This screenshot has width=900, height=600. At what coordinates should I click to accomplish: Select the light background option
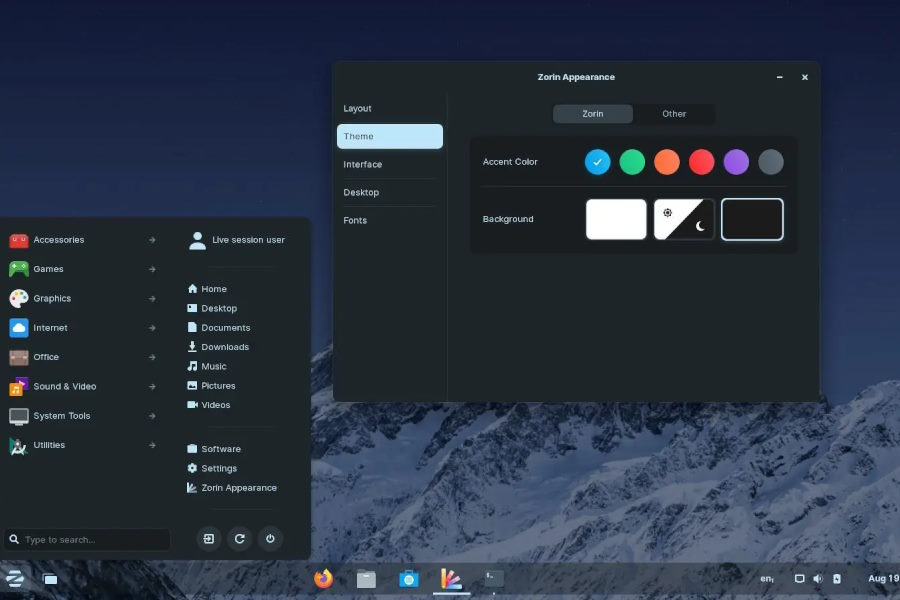616,219
